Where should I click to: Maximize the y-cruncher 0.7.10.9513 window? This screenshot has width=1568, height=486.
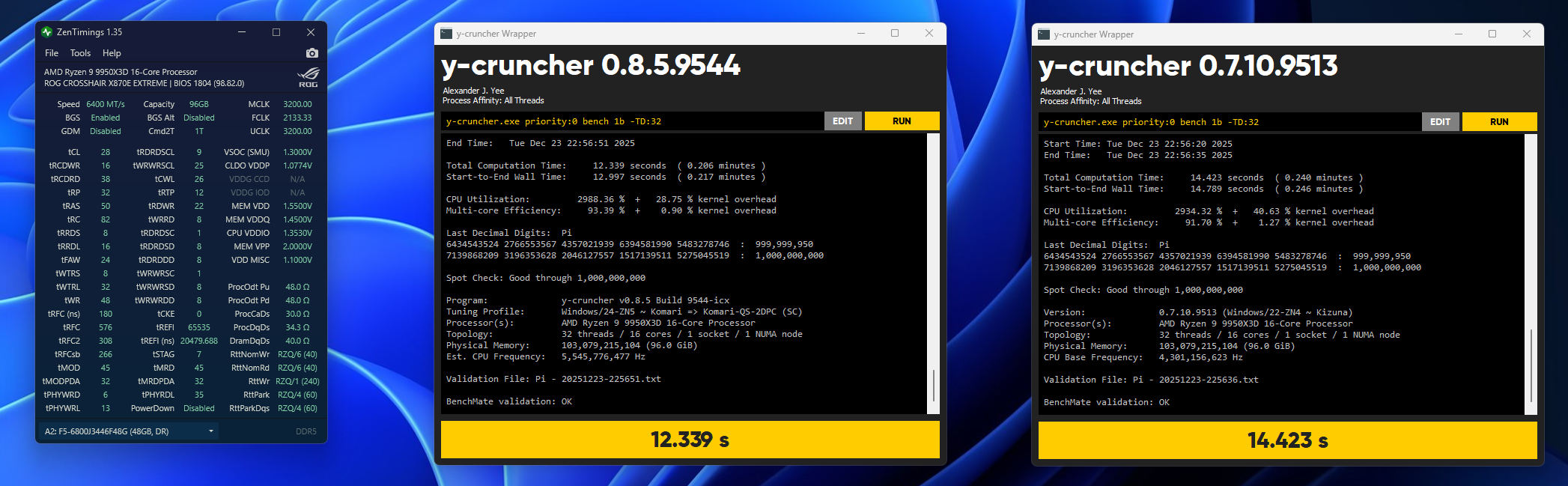(x=1492, y=34)
